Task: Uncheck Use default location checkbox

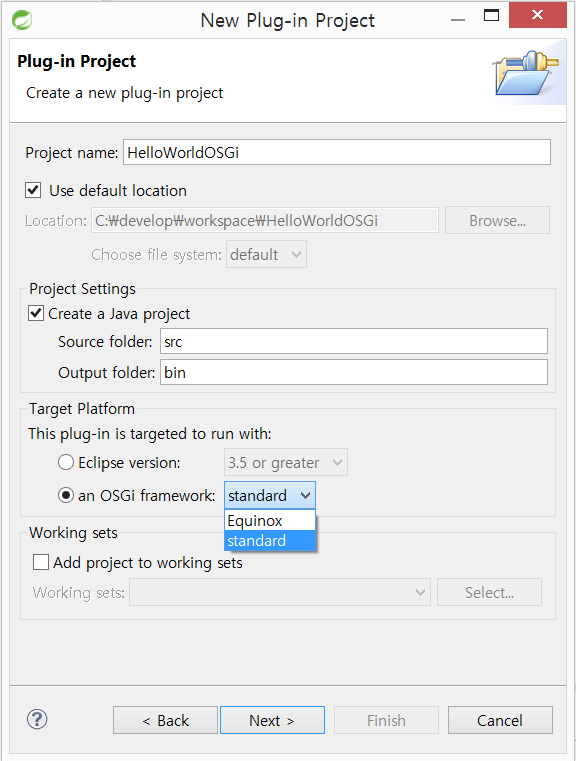Action: (x=33, y=190)
